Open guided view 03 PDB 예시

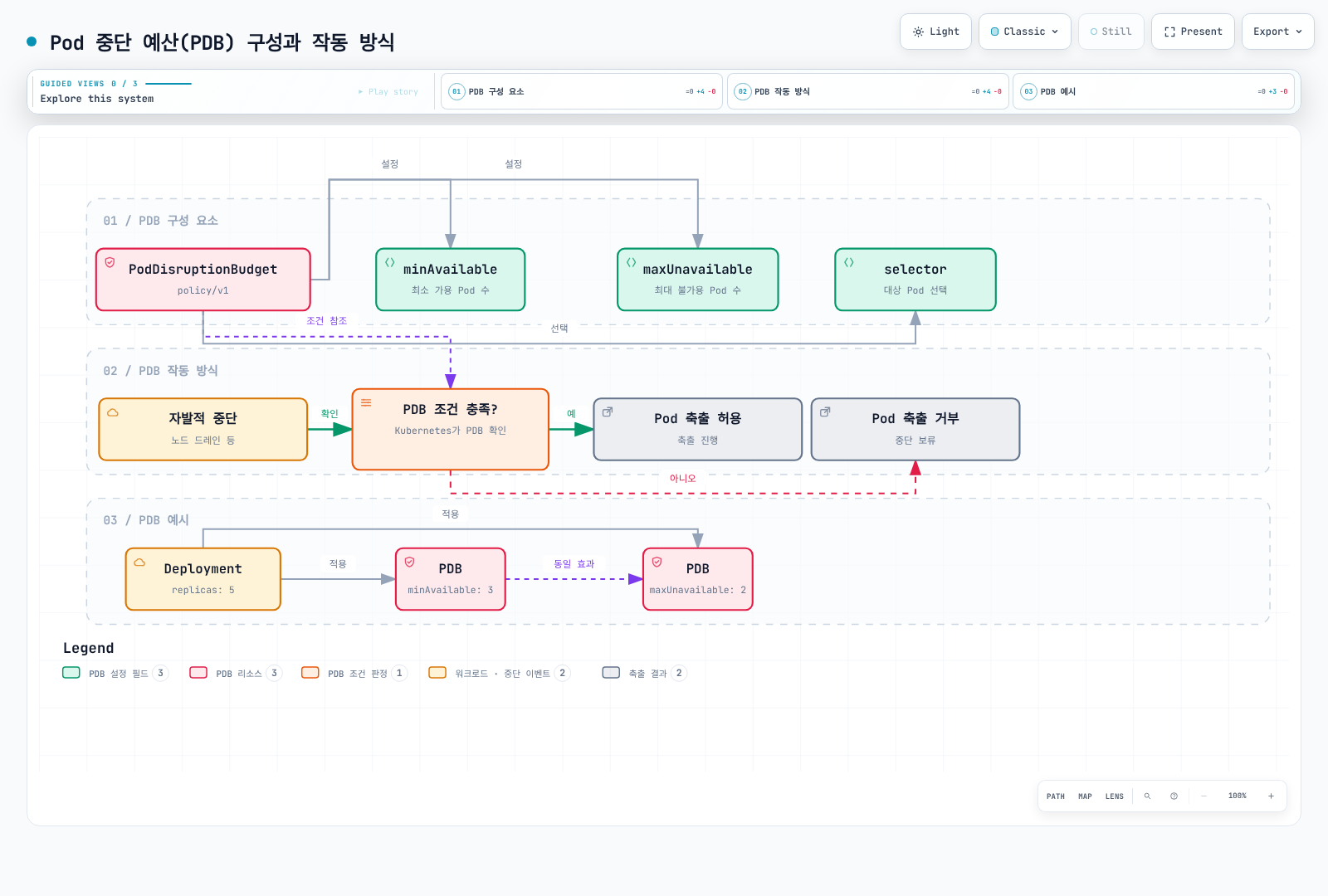(x=1154, y=91)
